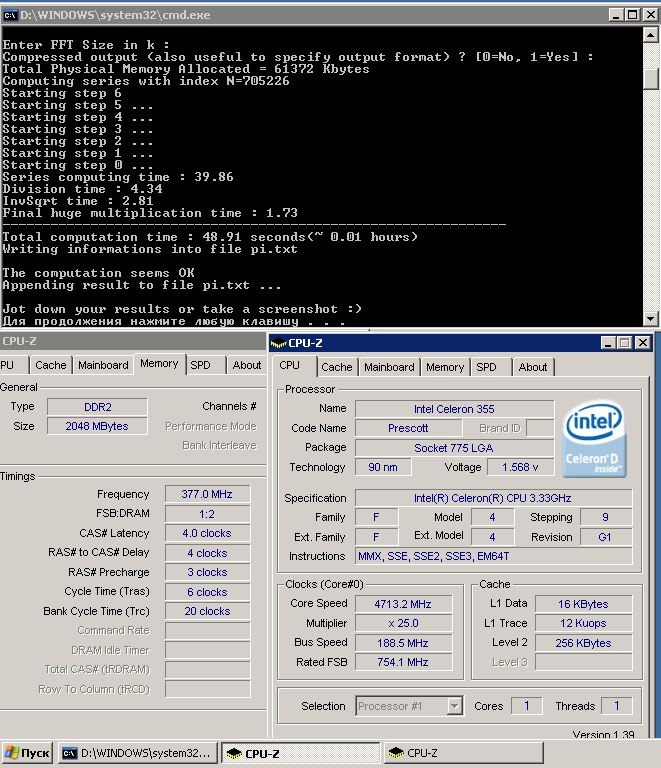
Task: Switch to the Memory tab in left CPU-Z
Action: [x=159, y=364]
